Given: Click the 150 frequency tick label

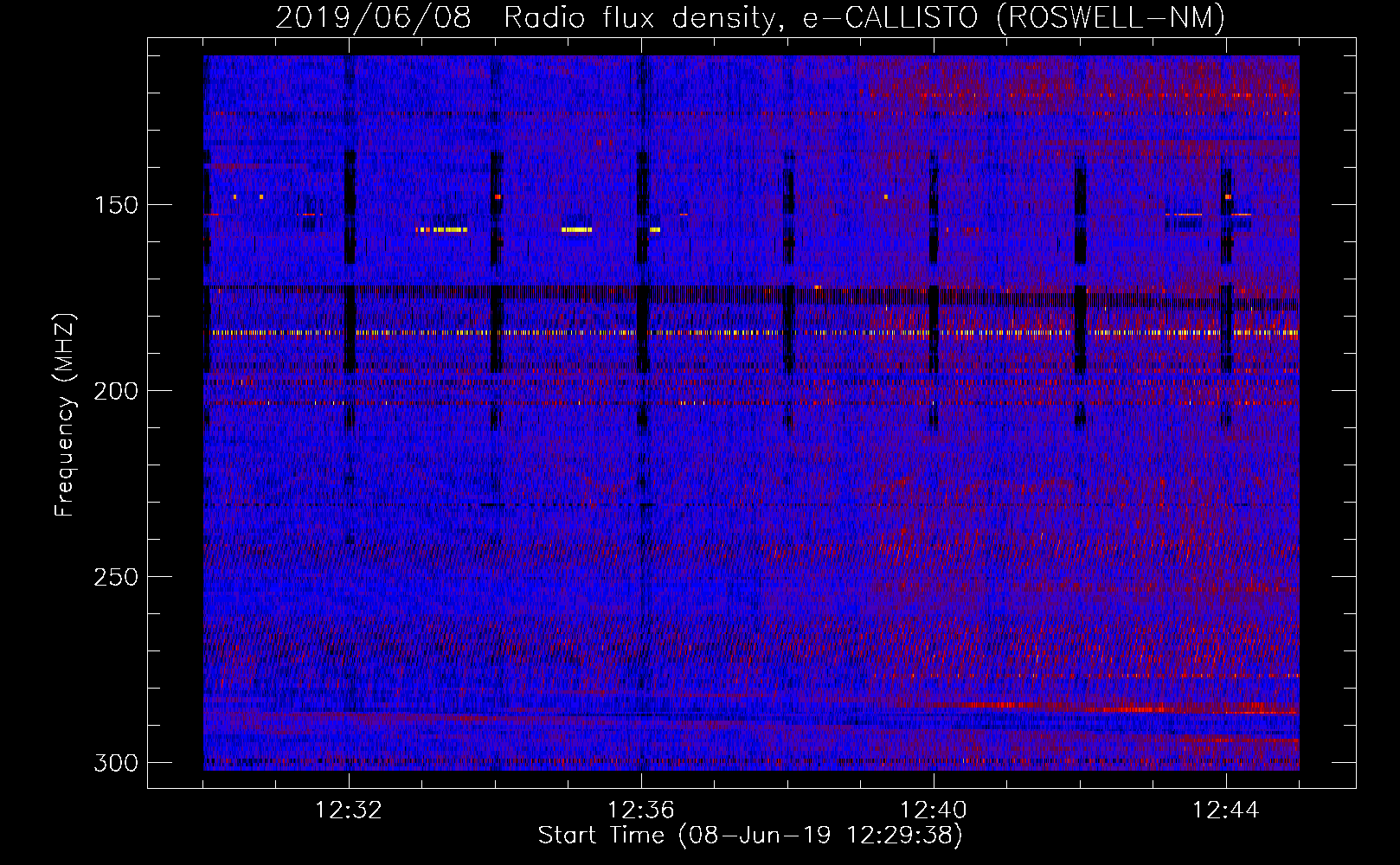Looking at the screenshot, I should 115,205.
